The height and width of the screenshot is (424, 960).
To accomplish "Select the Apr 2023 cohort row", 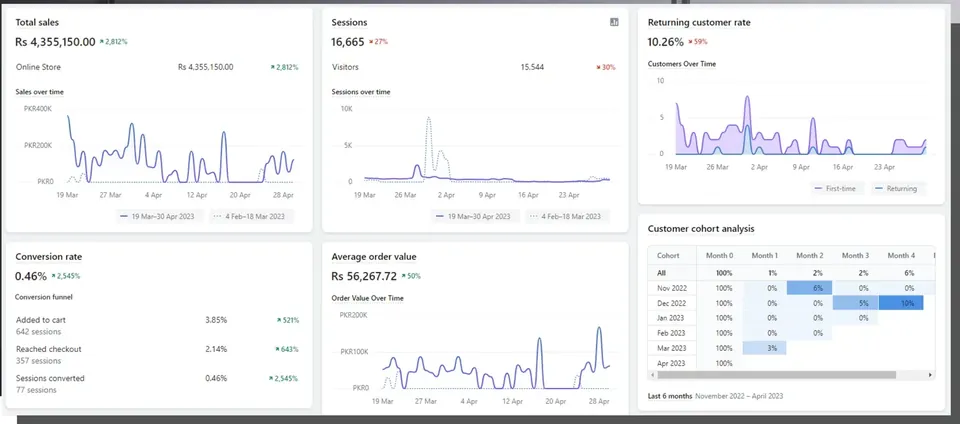I will click(790, 363).
